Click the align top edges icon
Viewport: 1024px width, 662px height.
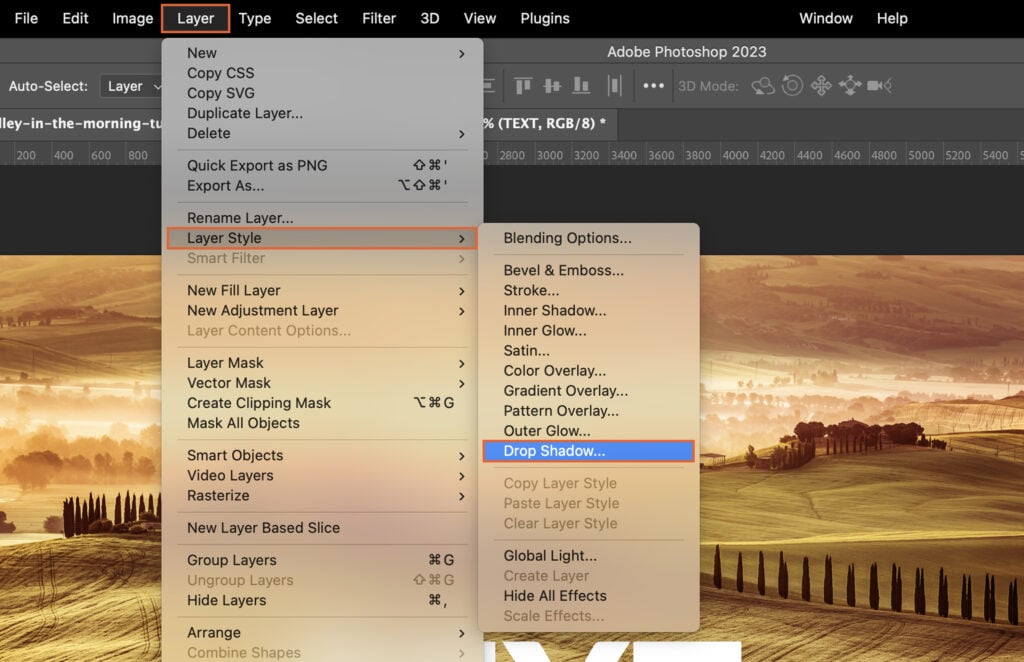coord(523,87)
